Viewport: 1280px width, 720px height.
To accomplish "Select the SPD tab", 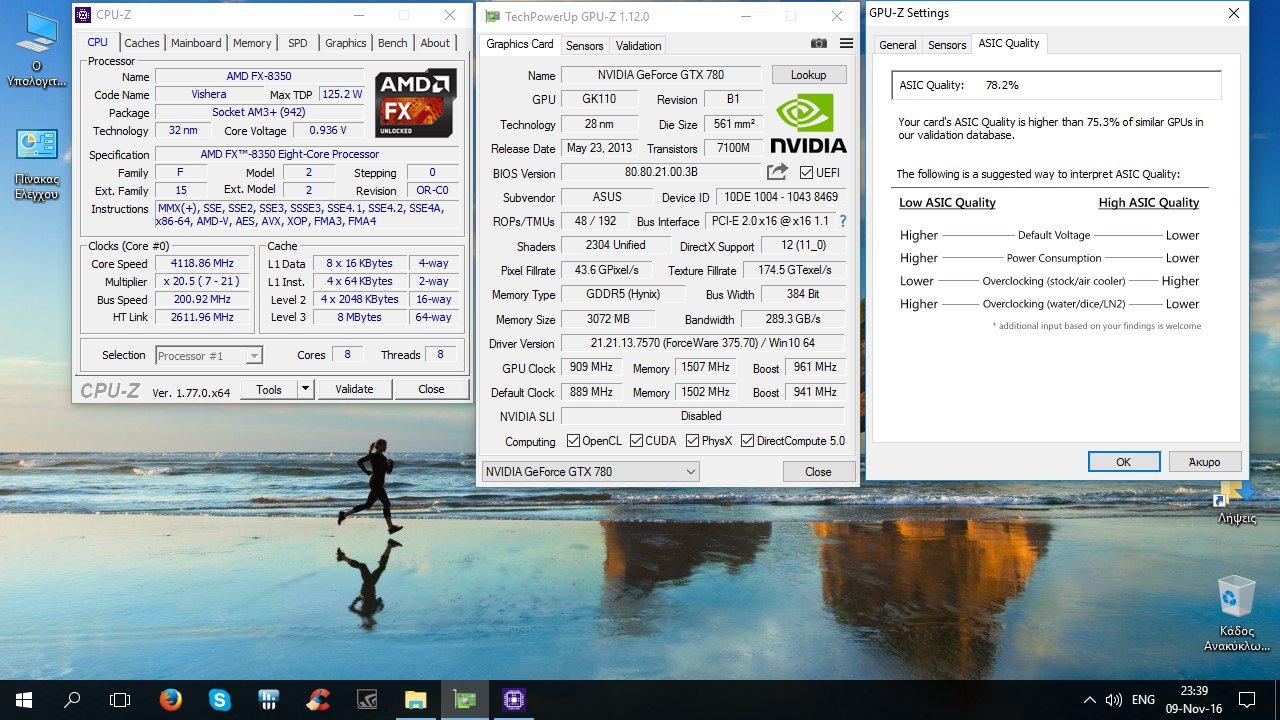I will click(x=298, y=43).
